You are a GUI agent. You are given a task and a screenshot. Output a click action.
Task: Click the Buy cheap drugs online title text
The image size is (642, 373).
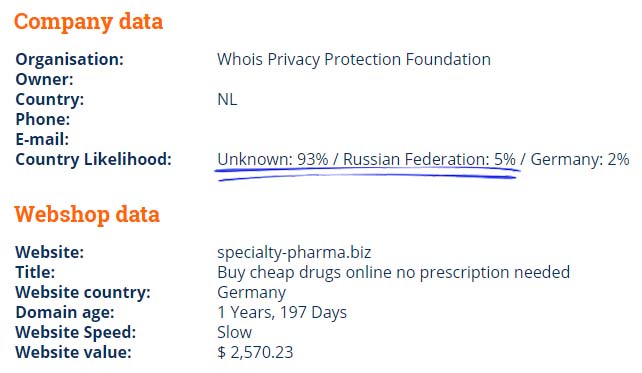(393, 272)
